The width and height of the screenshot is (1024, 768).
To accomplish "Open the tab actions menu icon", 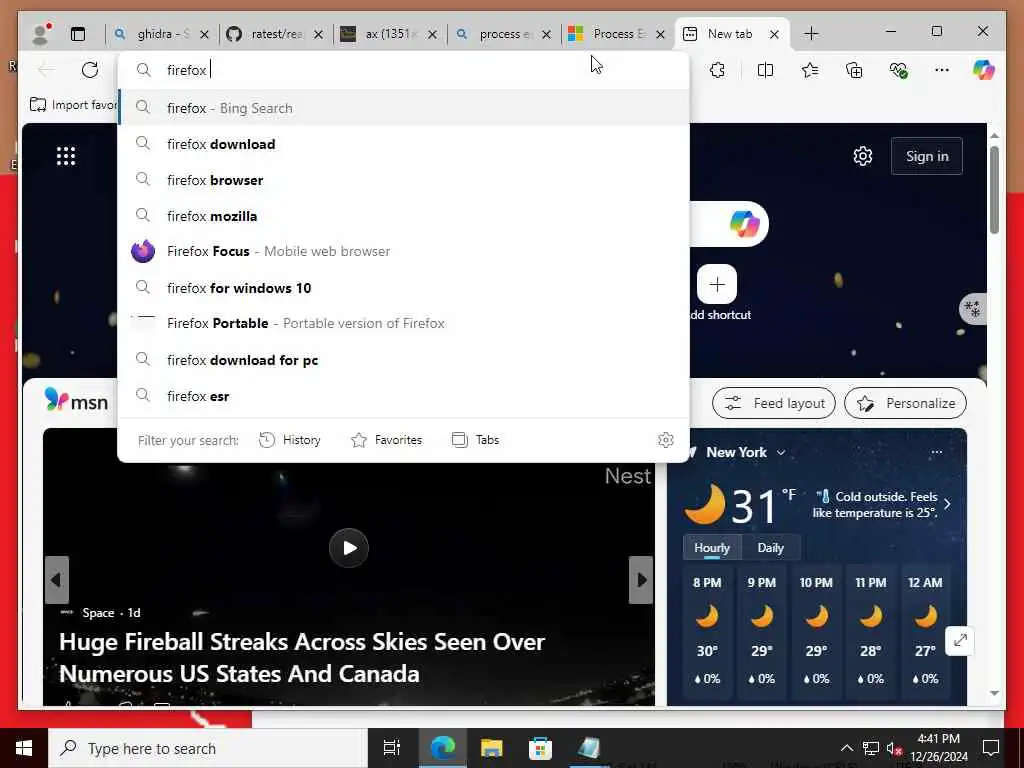I will pos(78,34).
